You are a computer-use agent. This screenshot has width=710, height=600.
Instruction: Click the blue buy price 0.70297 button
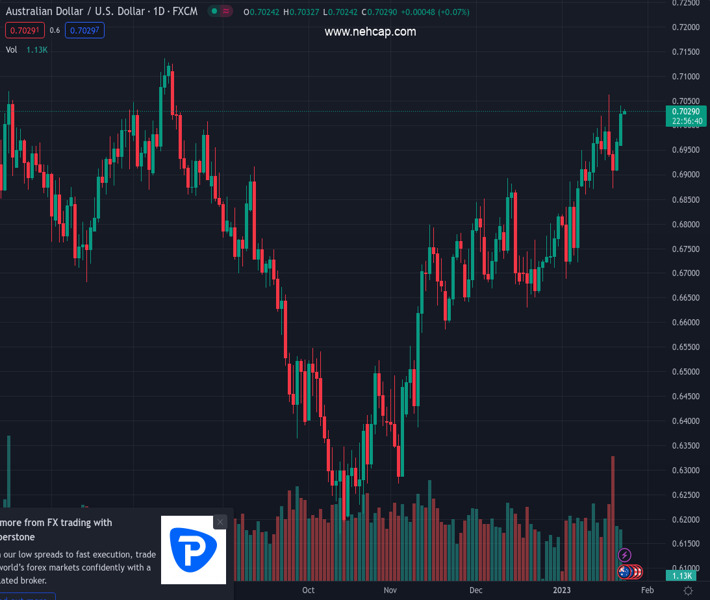coord(84,30)
